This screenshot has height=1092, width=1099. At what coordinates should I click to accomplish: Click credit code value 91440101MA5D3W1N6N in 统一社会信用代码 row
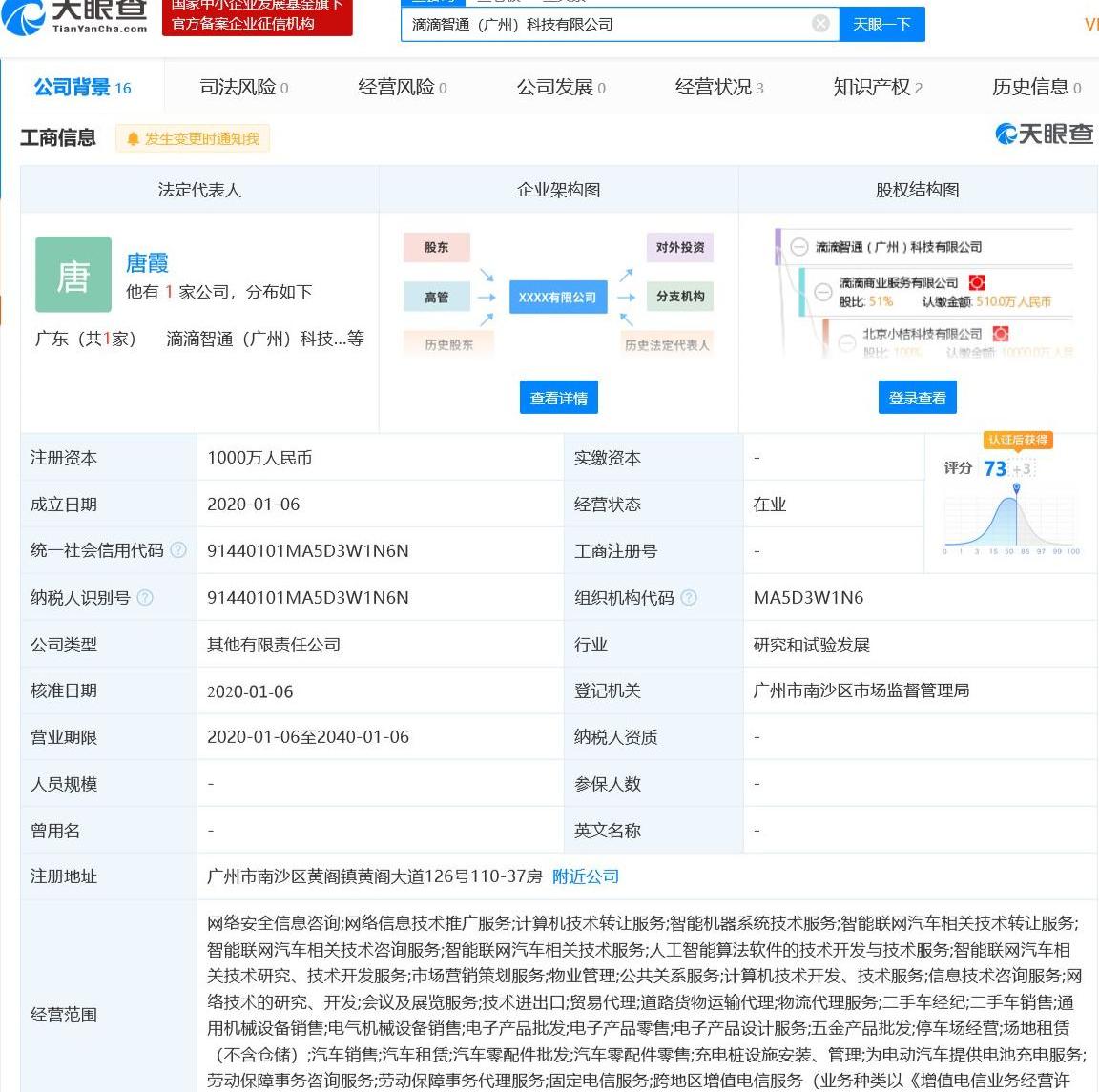click(308, 550)
